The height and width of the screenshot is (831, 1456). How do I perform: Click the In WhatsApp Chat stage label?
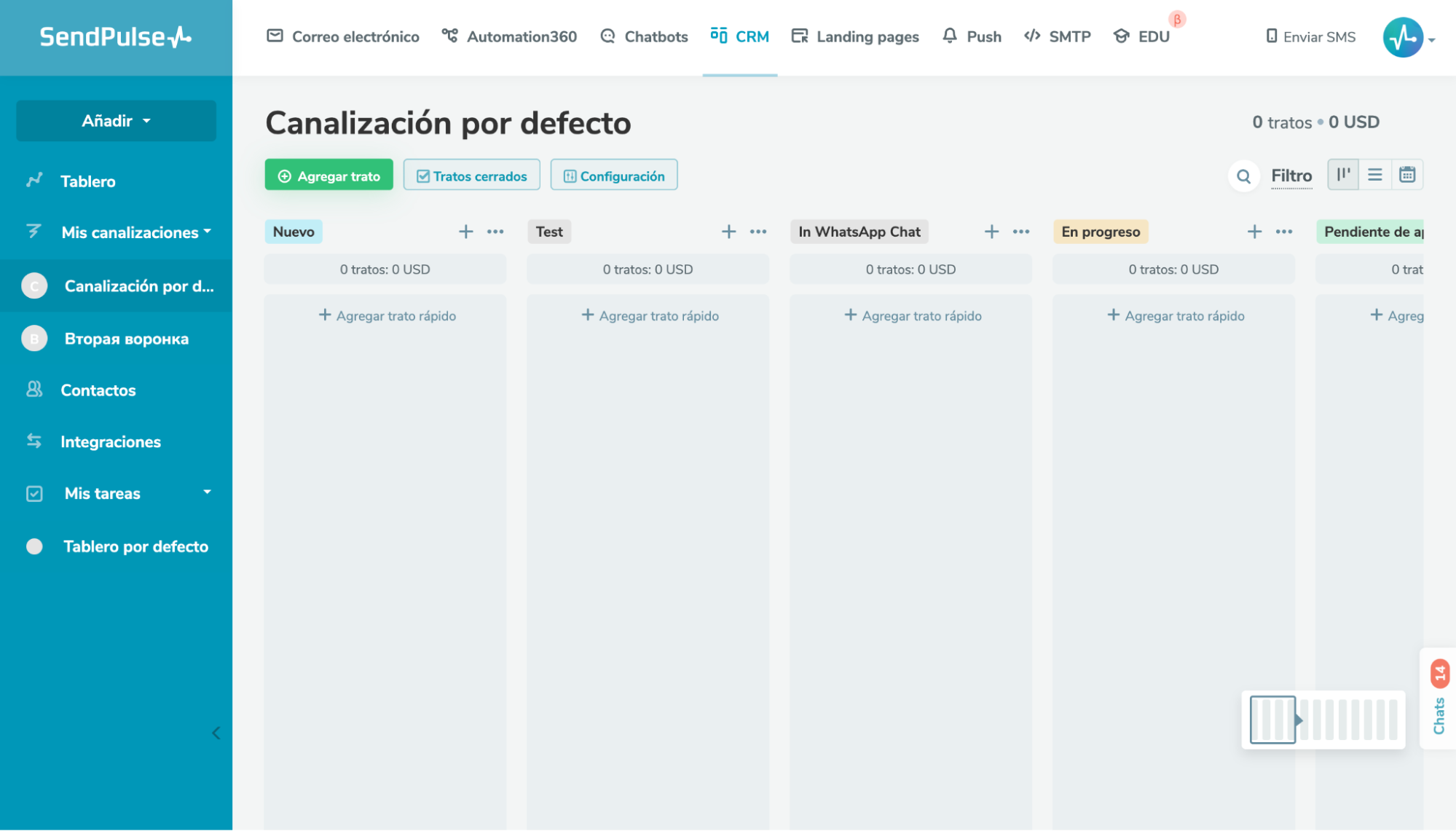coord(859,232)
